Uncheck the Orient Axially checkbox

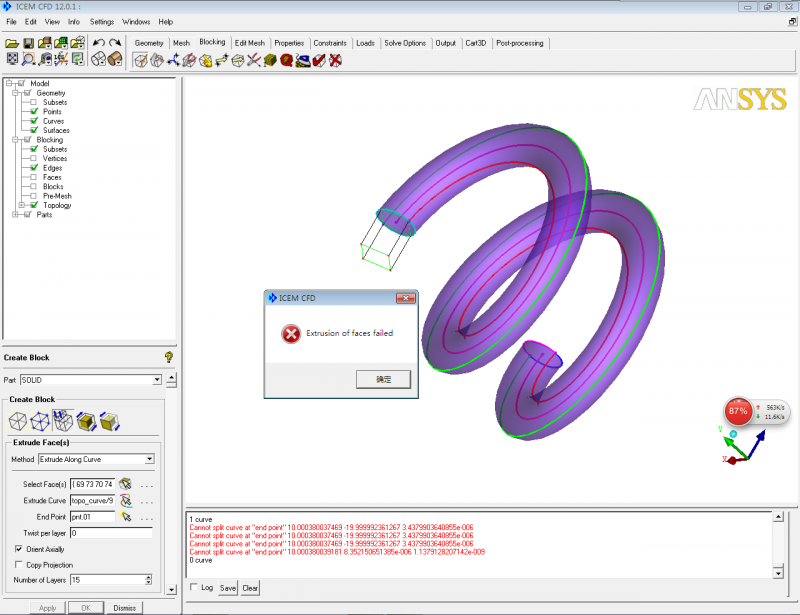coord(19,549)
